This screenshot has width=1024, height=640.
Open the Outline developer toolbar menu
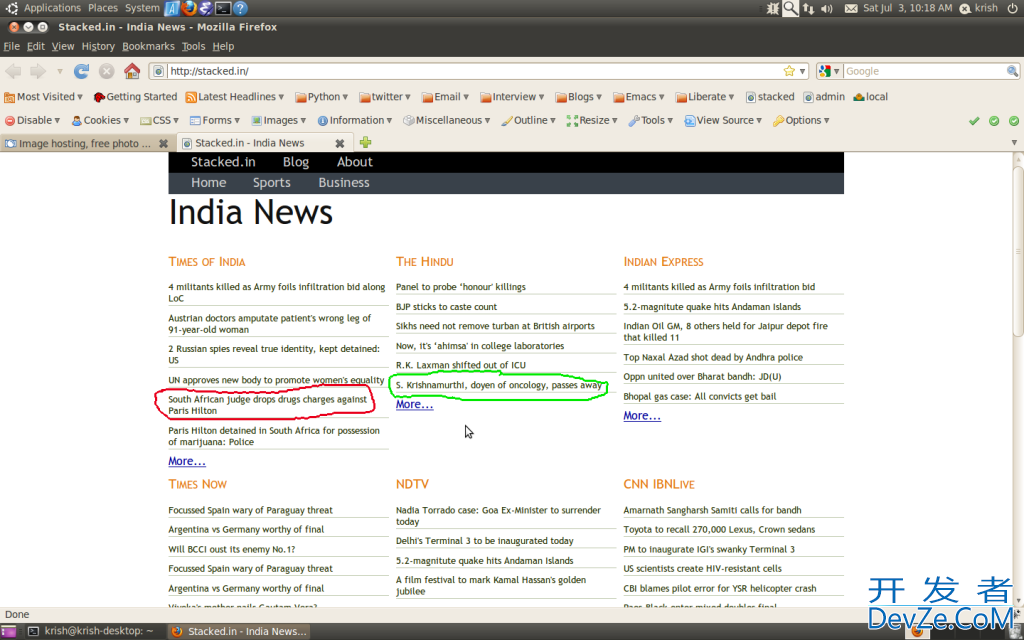pos(528,120)
